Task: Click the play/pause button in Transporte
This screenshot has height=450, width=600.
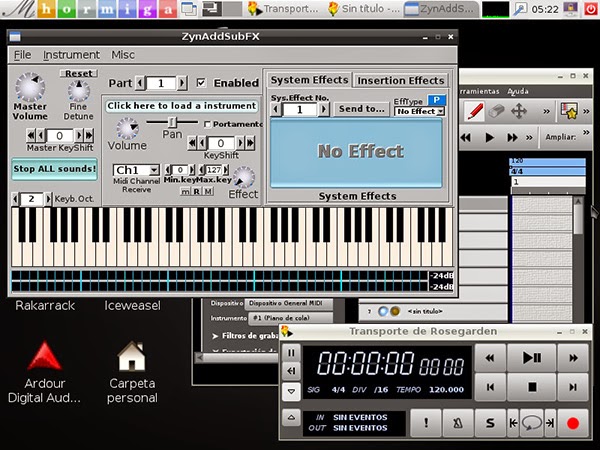Action: coord(531,357)
